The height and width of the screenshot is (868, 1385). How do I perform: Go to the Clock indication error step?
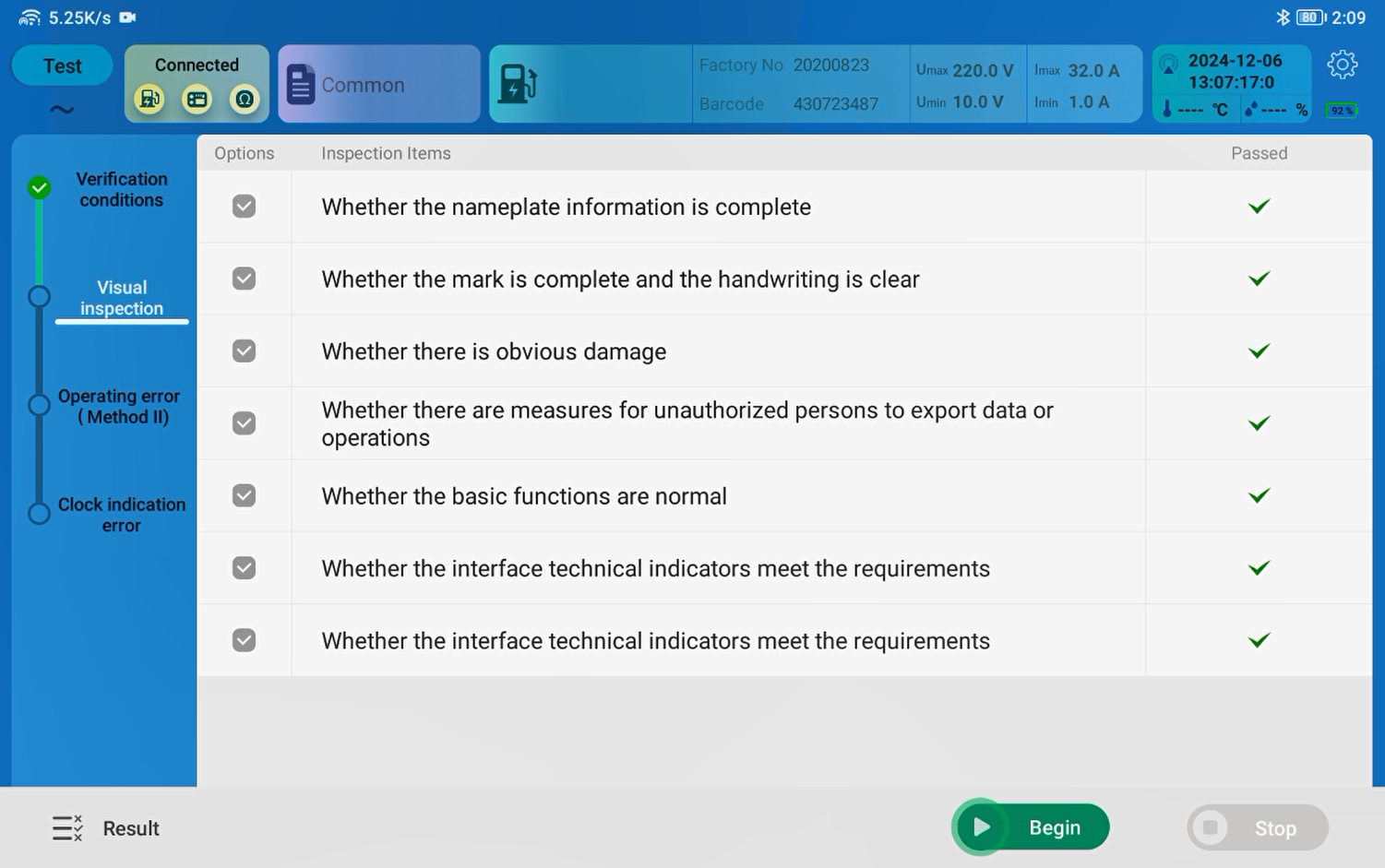(x=121, y=515)
